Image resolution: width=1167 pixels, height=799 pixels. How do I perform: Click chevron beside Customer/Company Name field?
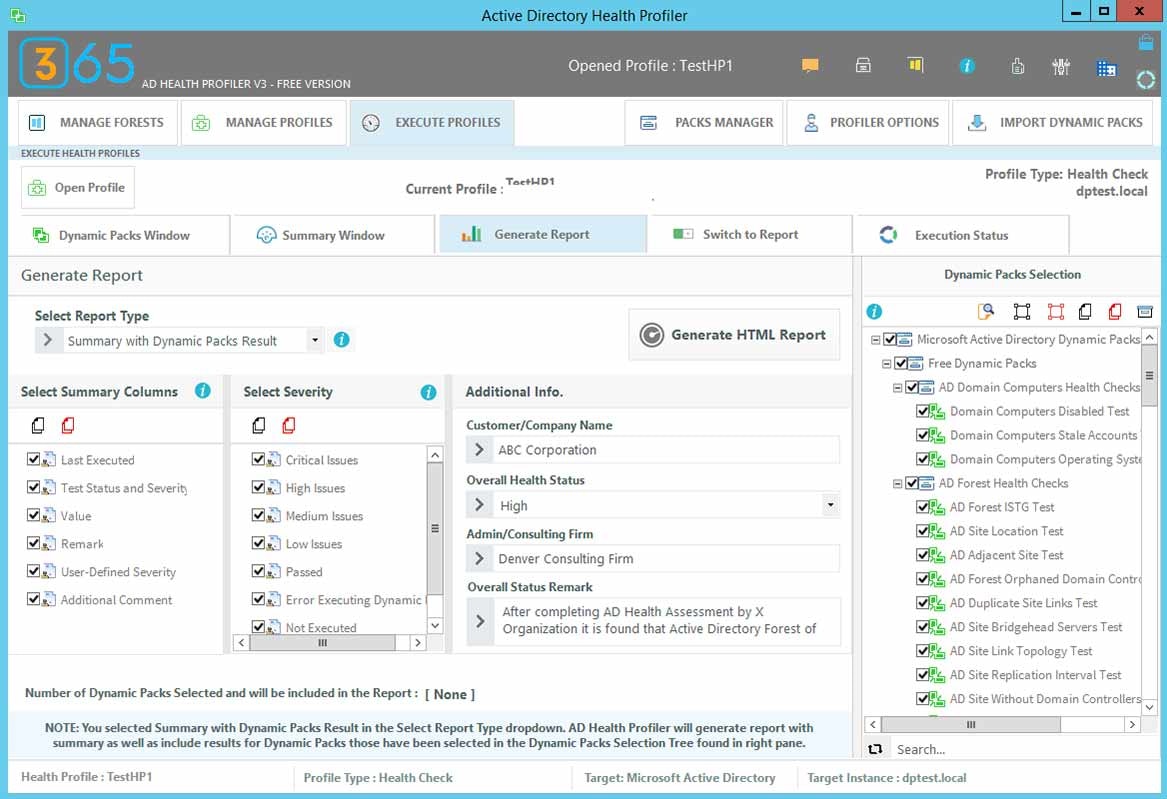point(479,449)
